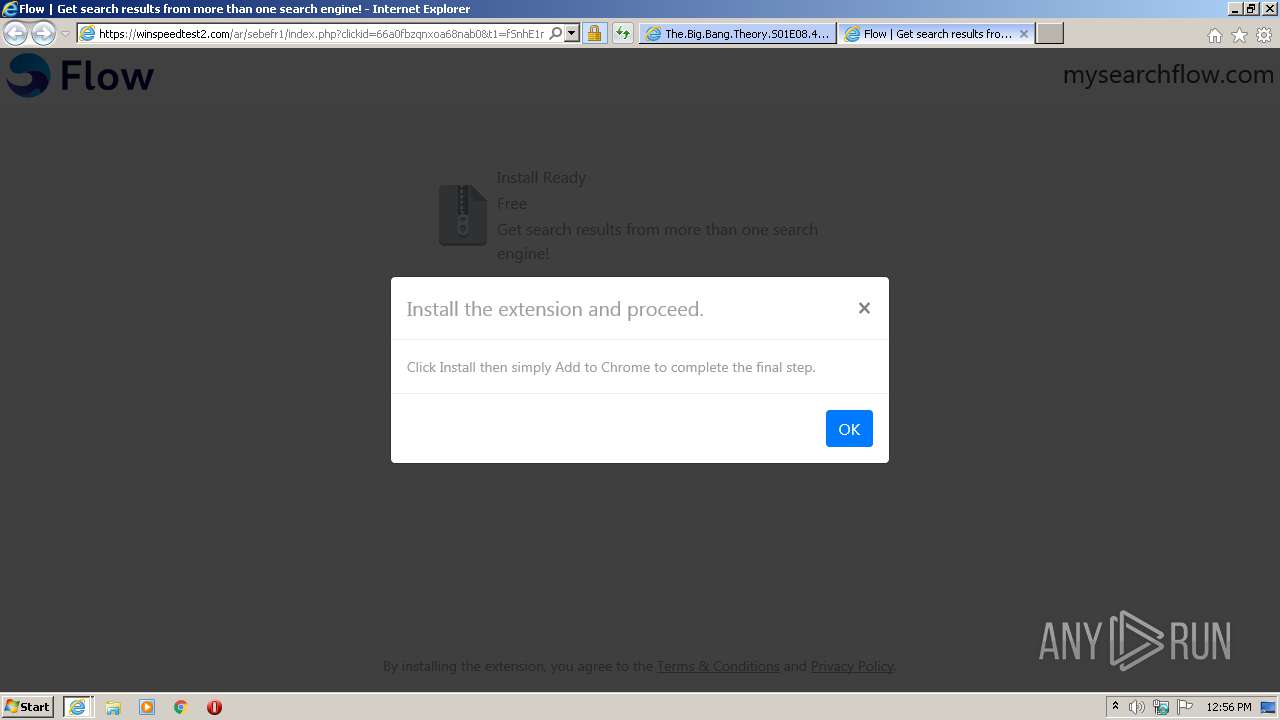
Task: Open a new blank tab
Action: [x=1049, y=33]
